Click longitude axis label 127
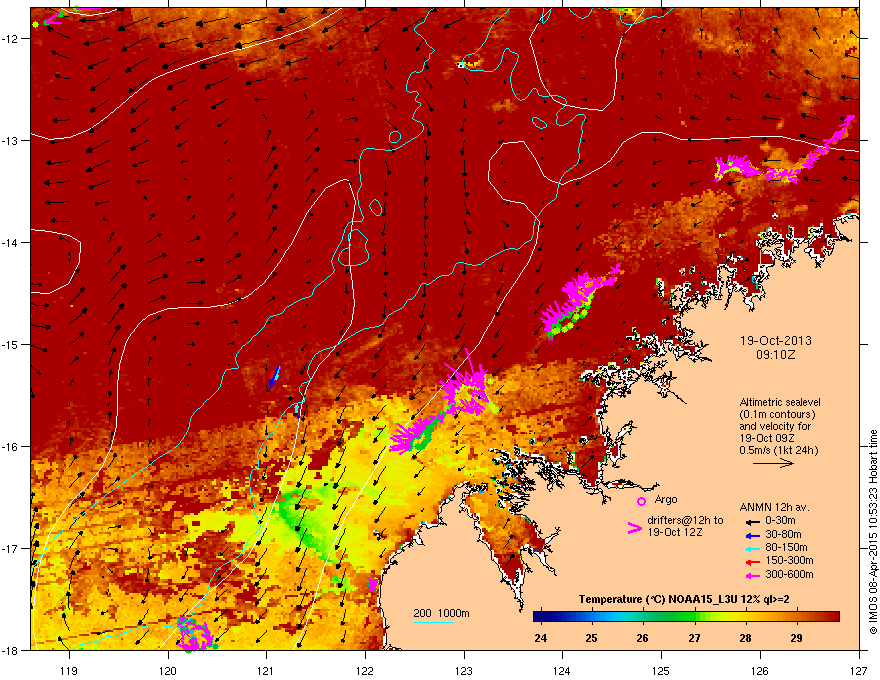This screenshot has height=680, width=880. point(859,670)
